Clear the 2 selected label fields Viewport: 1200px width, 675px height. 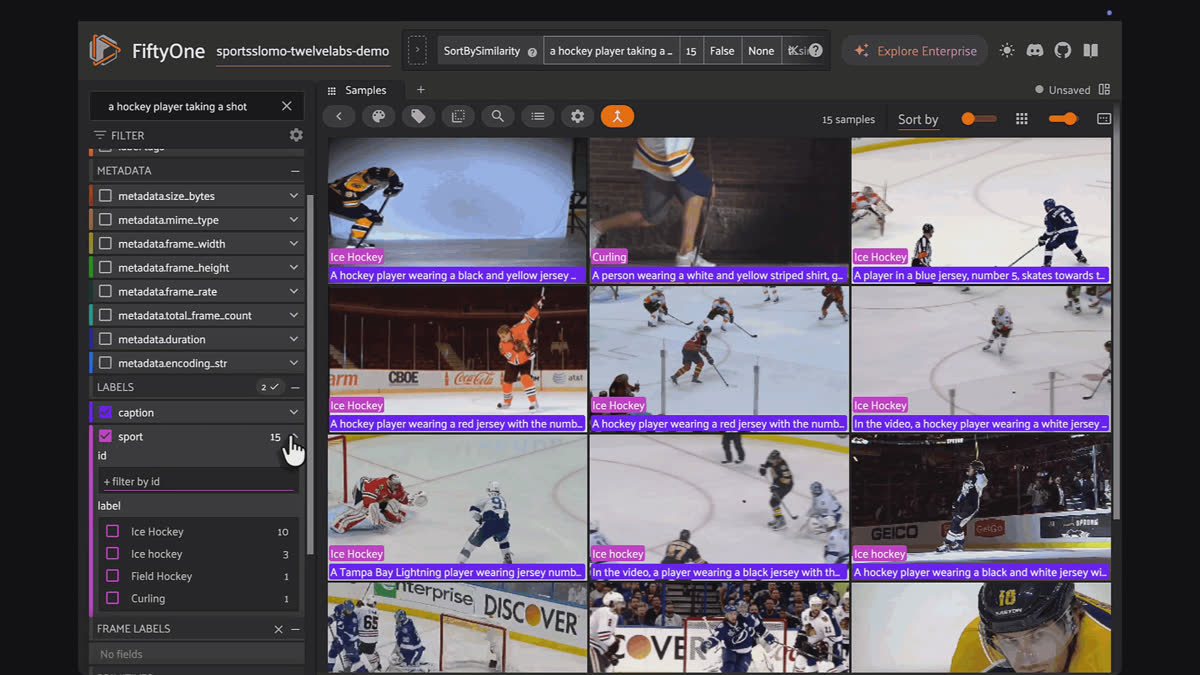coord(270,387)
